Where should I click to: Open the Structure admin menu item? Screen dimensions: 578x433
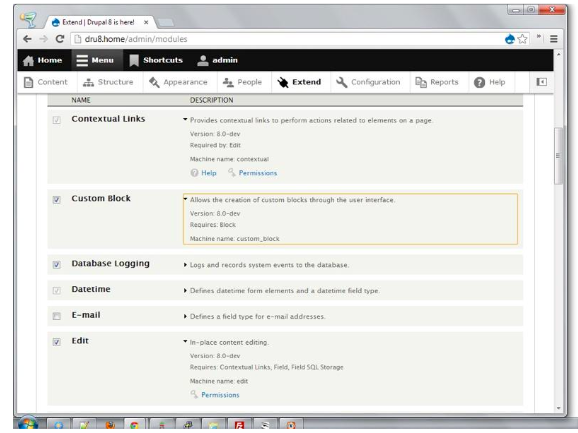click(108, 82)
